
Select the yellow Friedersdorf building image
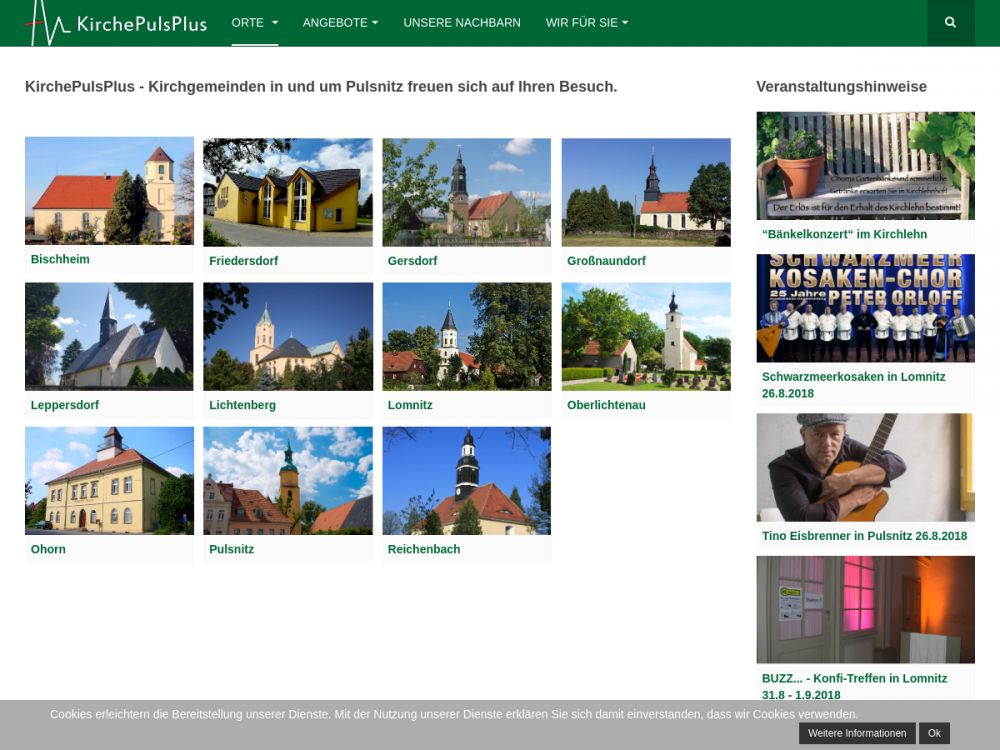tap(287, 192)
